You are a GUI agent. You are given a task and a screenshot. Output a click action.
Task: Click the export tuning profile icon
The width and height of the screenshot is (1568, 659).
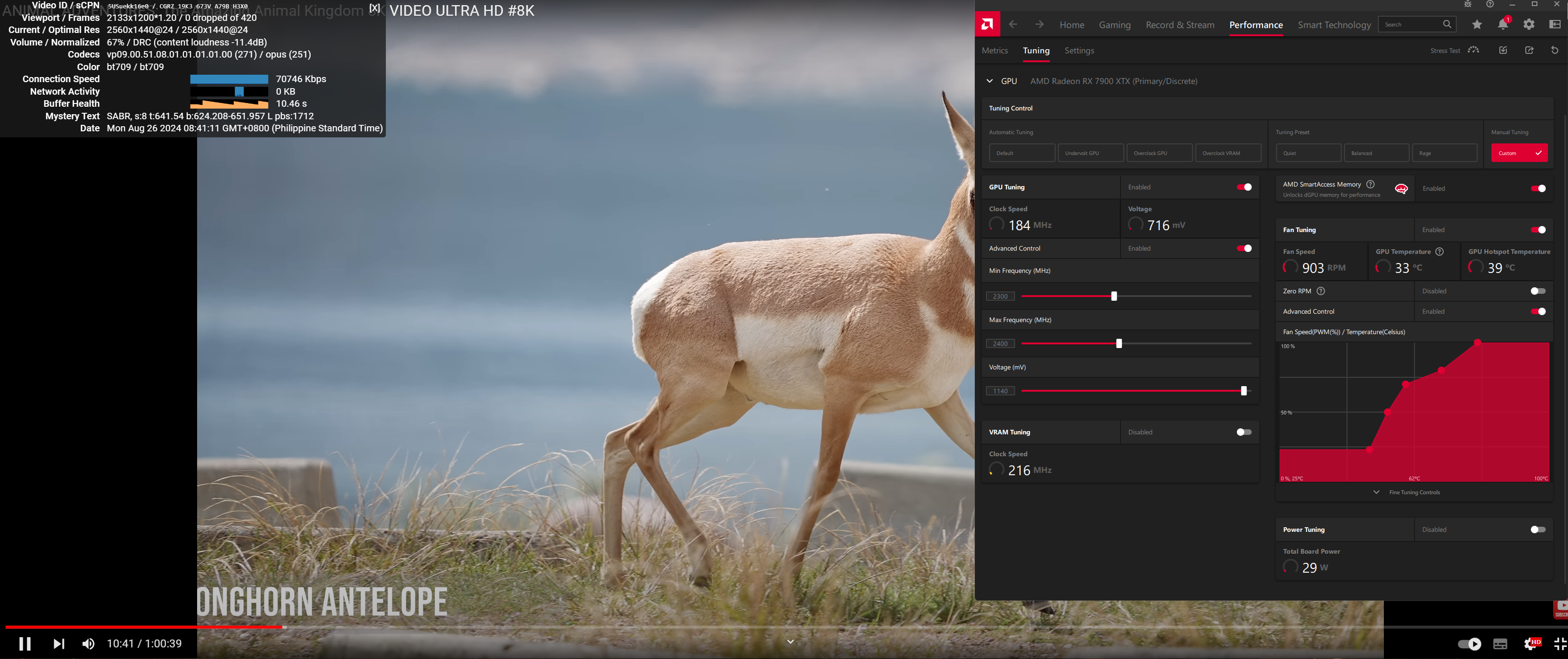point(1529,51)
